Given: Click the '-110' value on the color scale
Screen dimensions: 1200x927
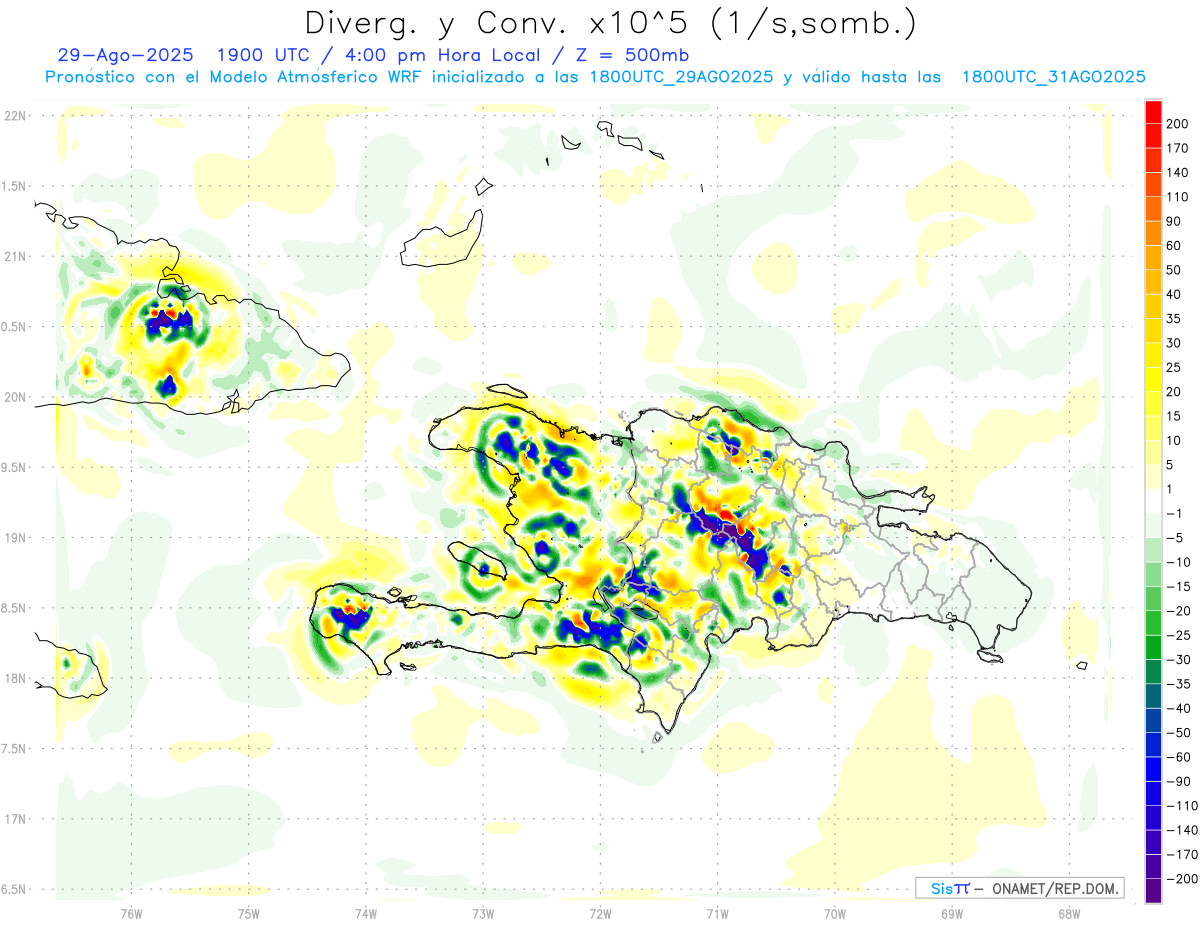Looking at the screenshot, I should (x=1181, y=806).
